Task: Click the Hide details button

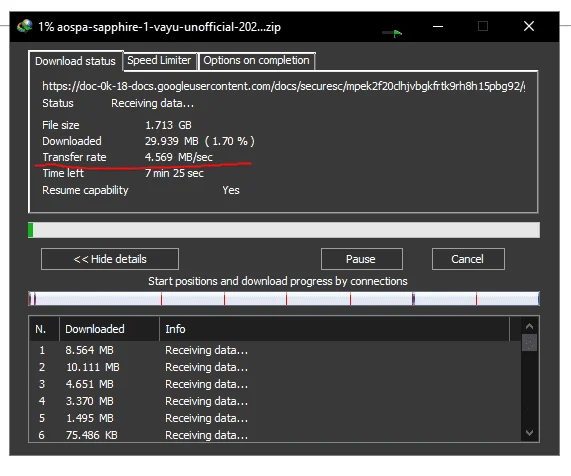Action: tap(110, 259)
